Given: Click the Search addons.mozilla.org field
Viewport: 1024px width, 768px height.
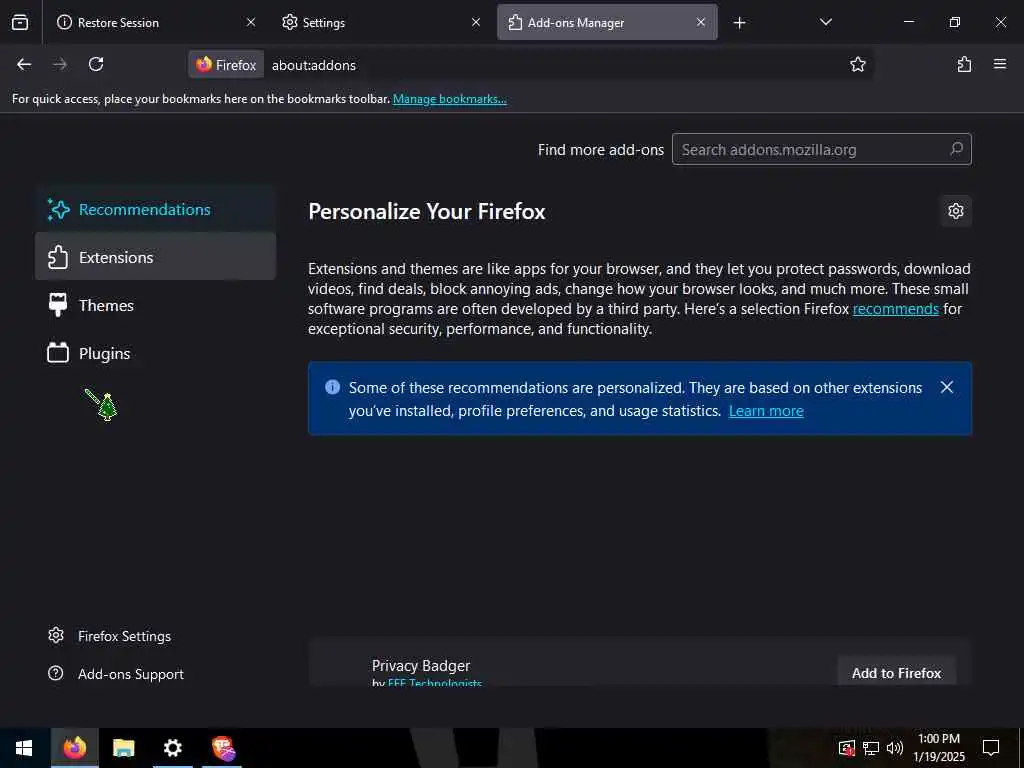Looking at the screenshot, I should [x=822, y=150].
